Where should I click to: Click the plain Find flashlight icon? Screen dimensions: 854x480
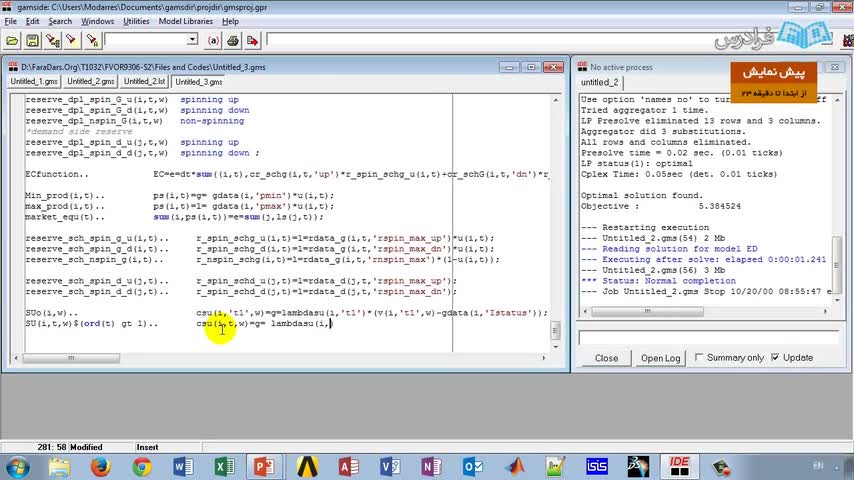[71, 41]
